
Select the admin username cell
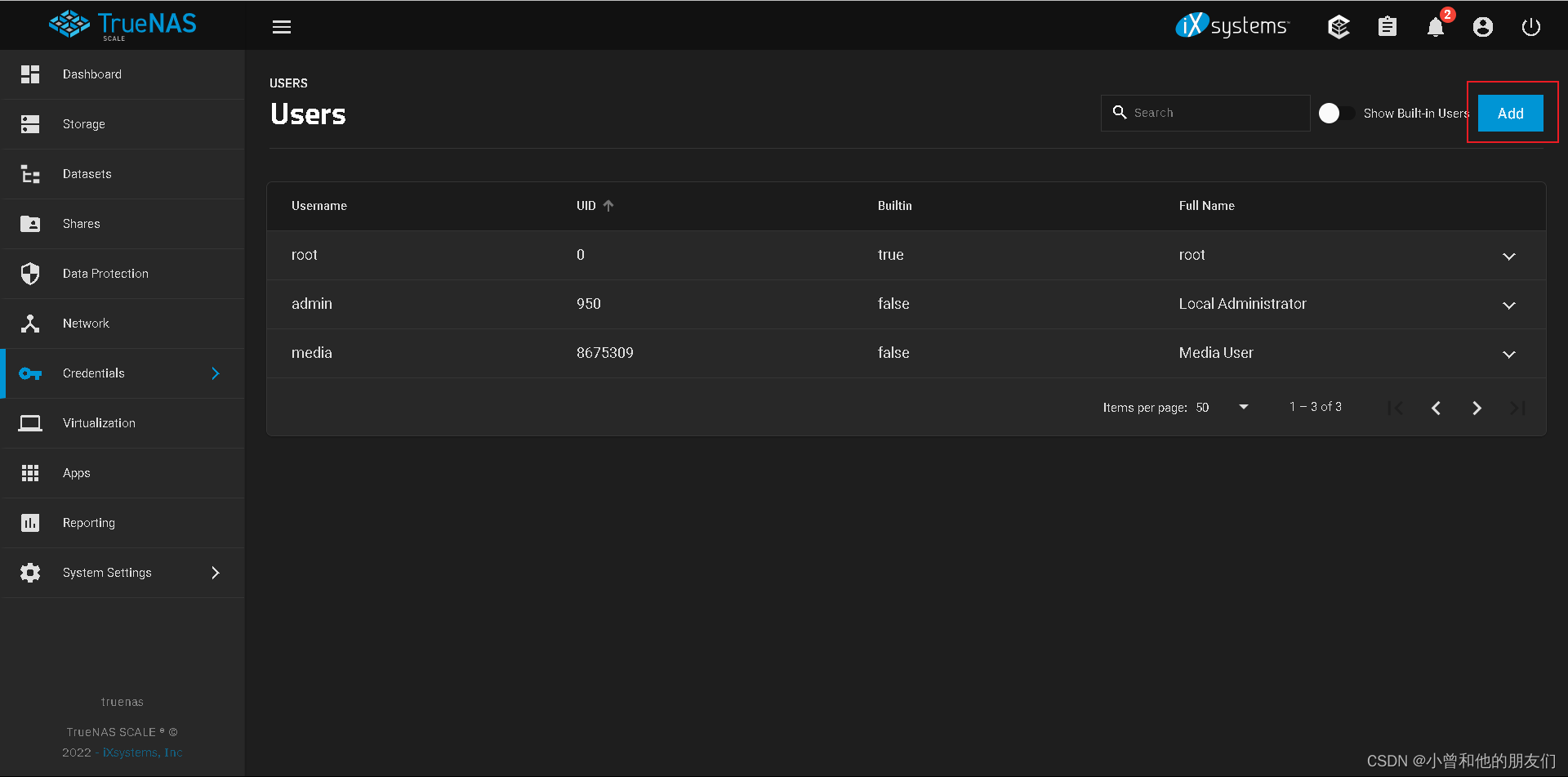pyautogui.click(x=312, y=304)
